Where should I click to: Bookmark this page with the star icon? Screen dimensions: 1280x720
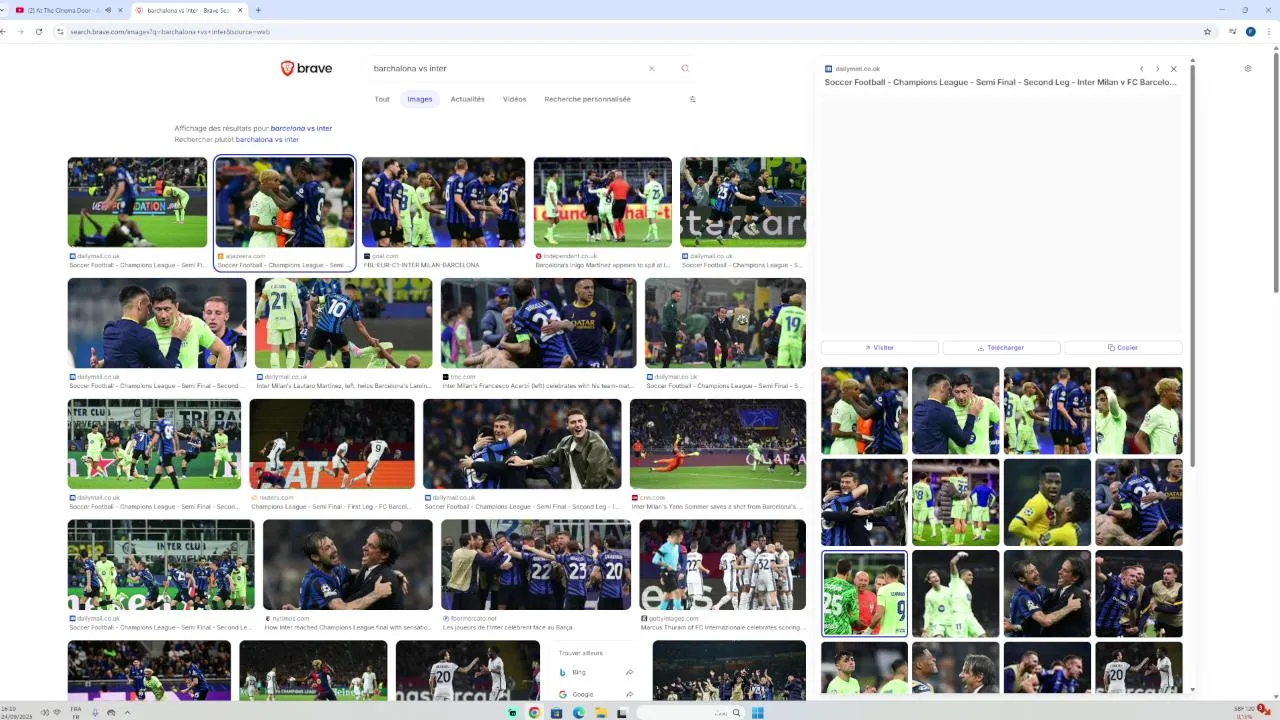coord(1207,32)
